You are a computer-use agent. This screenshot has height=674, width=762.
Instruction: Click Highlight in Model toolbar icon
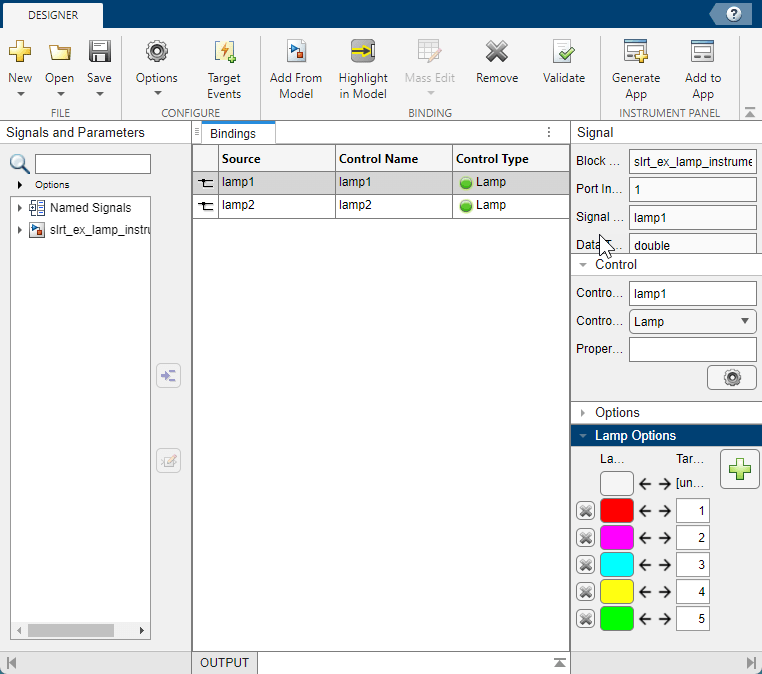click(x=362, y=53)
